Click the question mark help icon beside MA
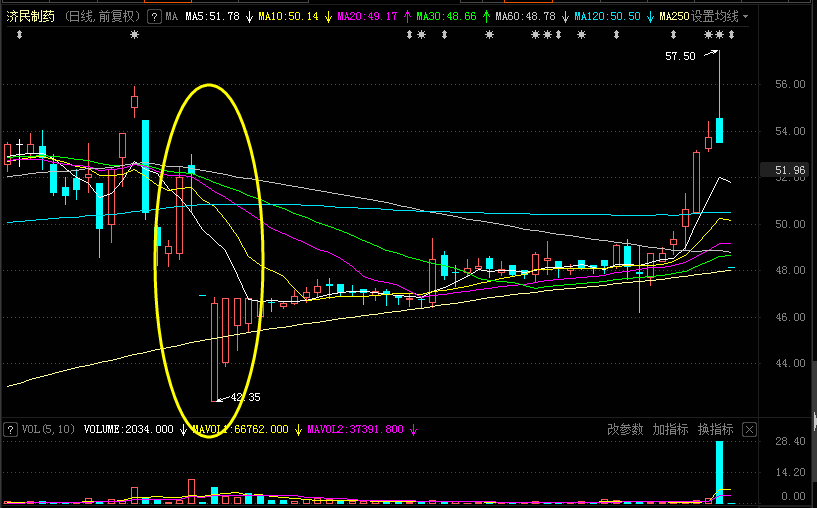The image size is (817, 508). click(x=153, y=17)
